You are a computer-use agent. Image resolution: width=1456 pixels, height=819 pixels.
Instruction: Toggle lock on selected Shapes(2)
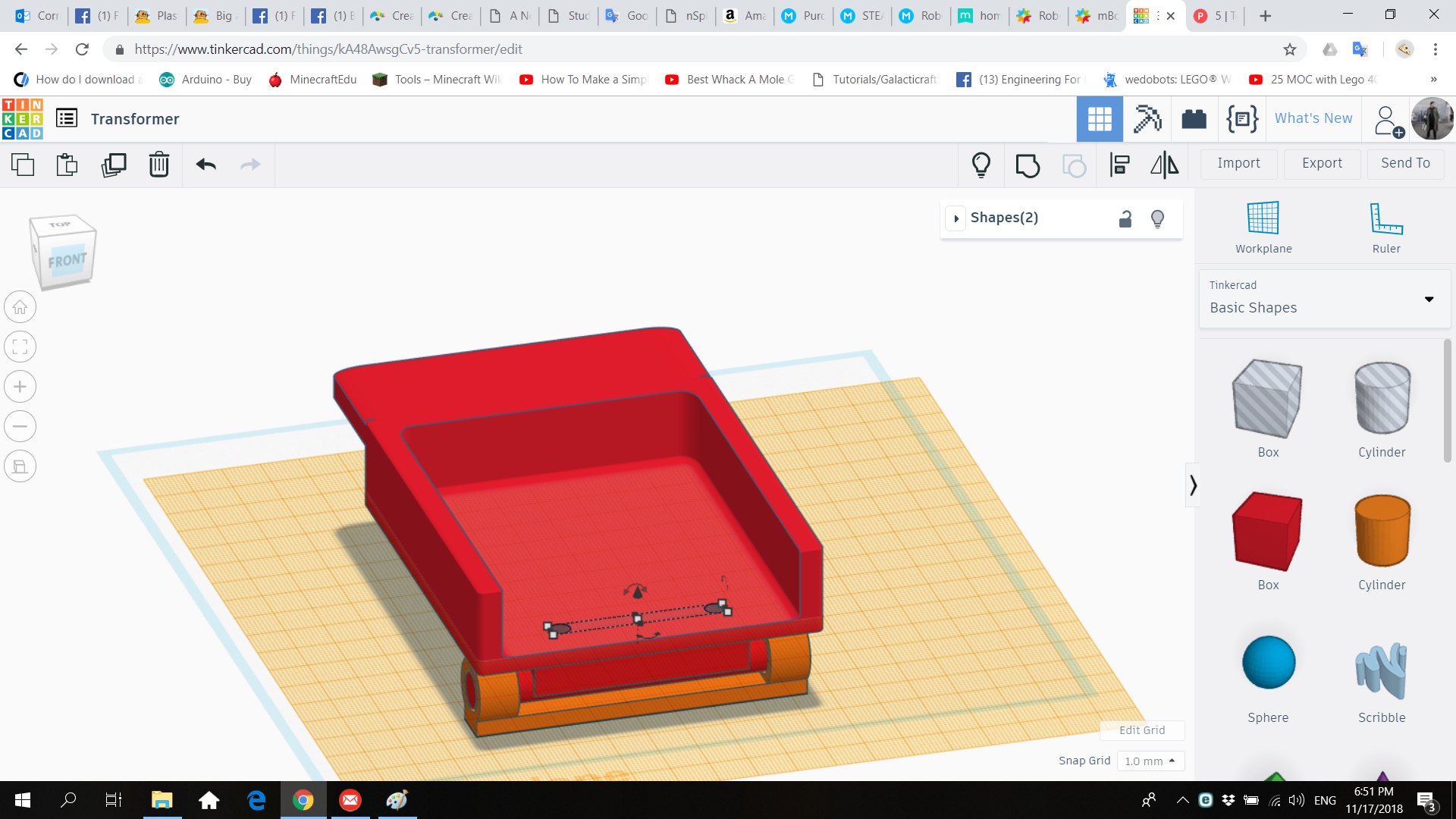tap(1125, 219)
